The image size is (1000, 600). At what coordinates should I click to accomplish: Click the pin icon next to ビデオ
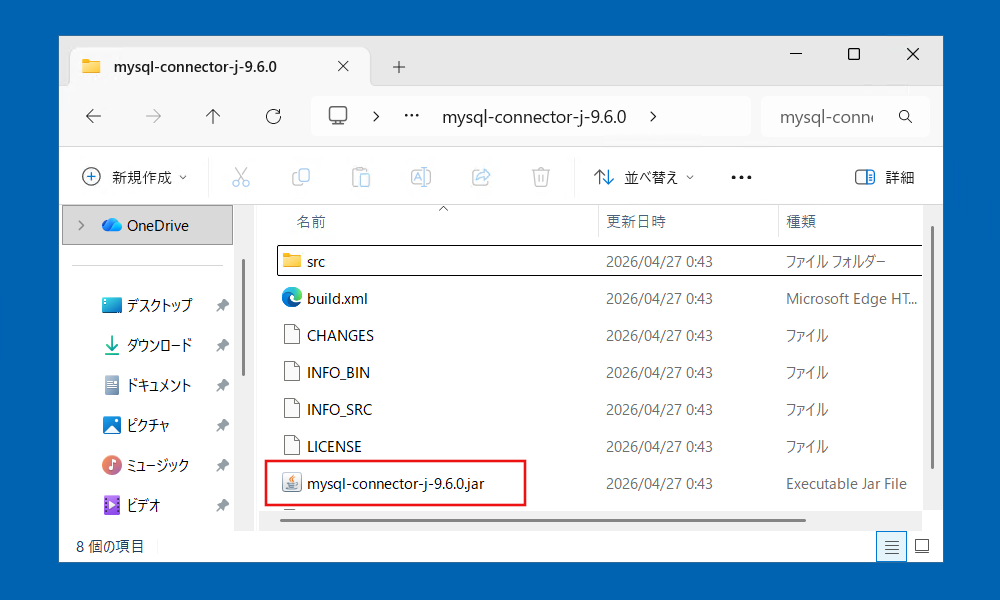click(222, 506)
